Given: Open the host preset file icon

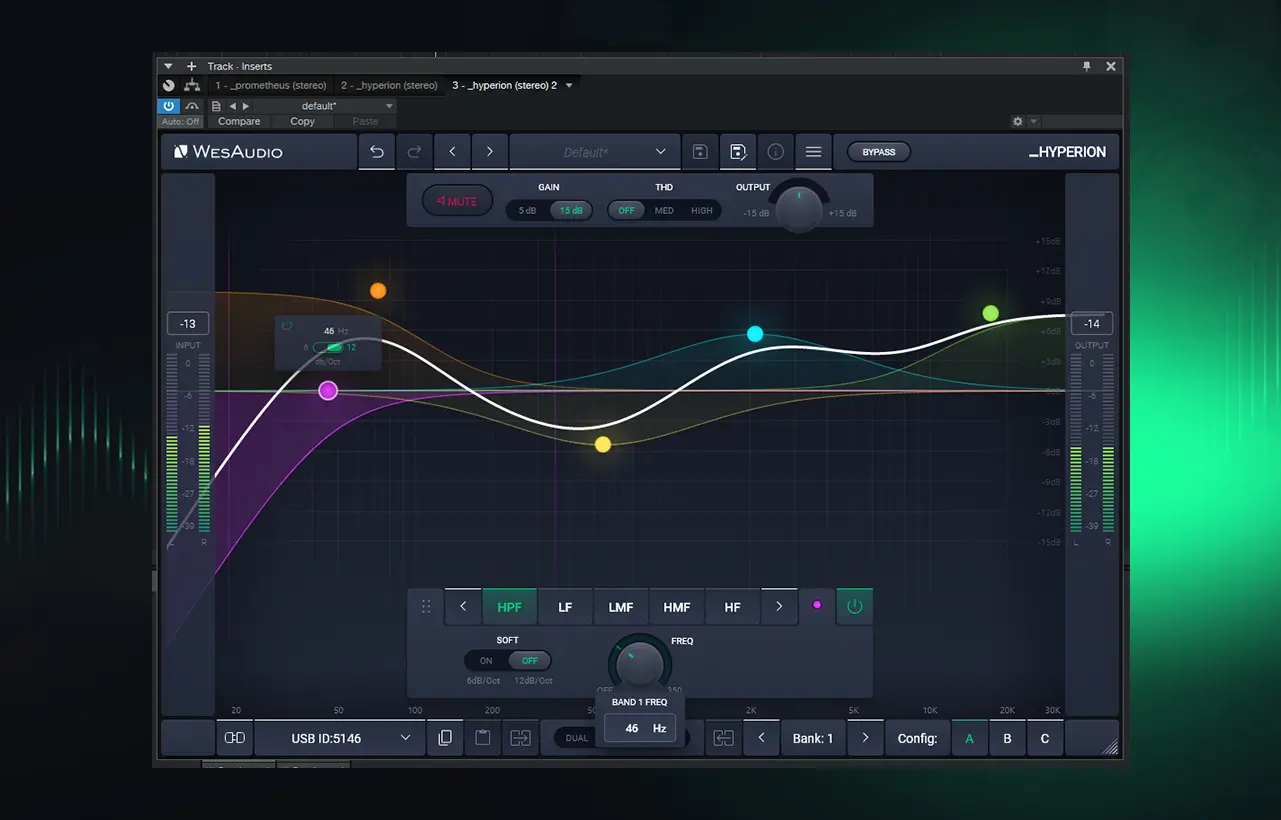Looking at the screenshot, I should coord(216,106).
